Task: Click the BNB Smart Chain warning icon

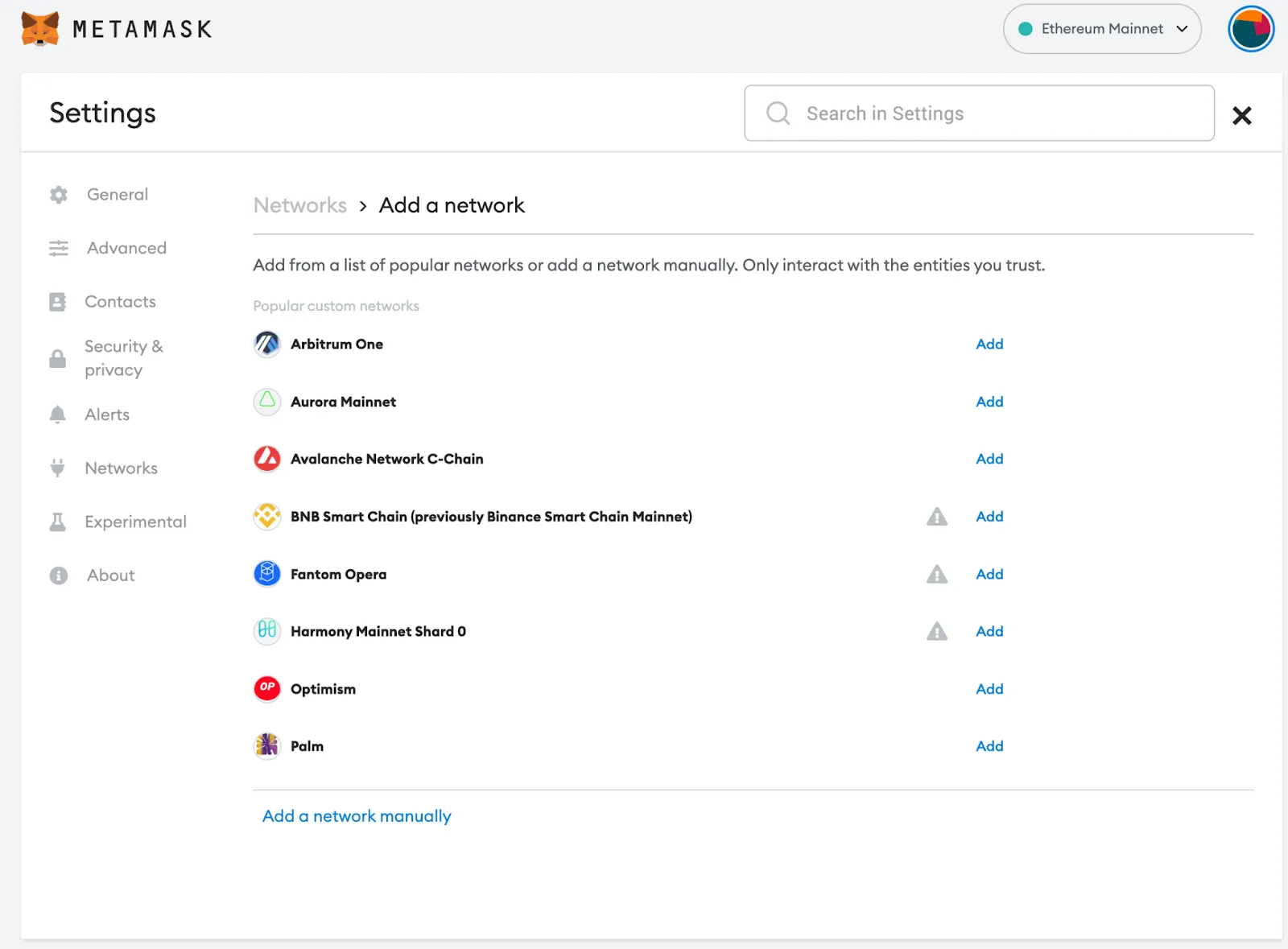Action: [x=937, y=517]
